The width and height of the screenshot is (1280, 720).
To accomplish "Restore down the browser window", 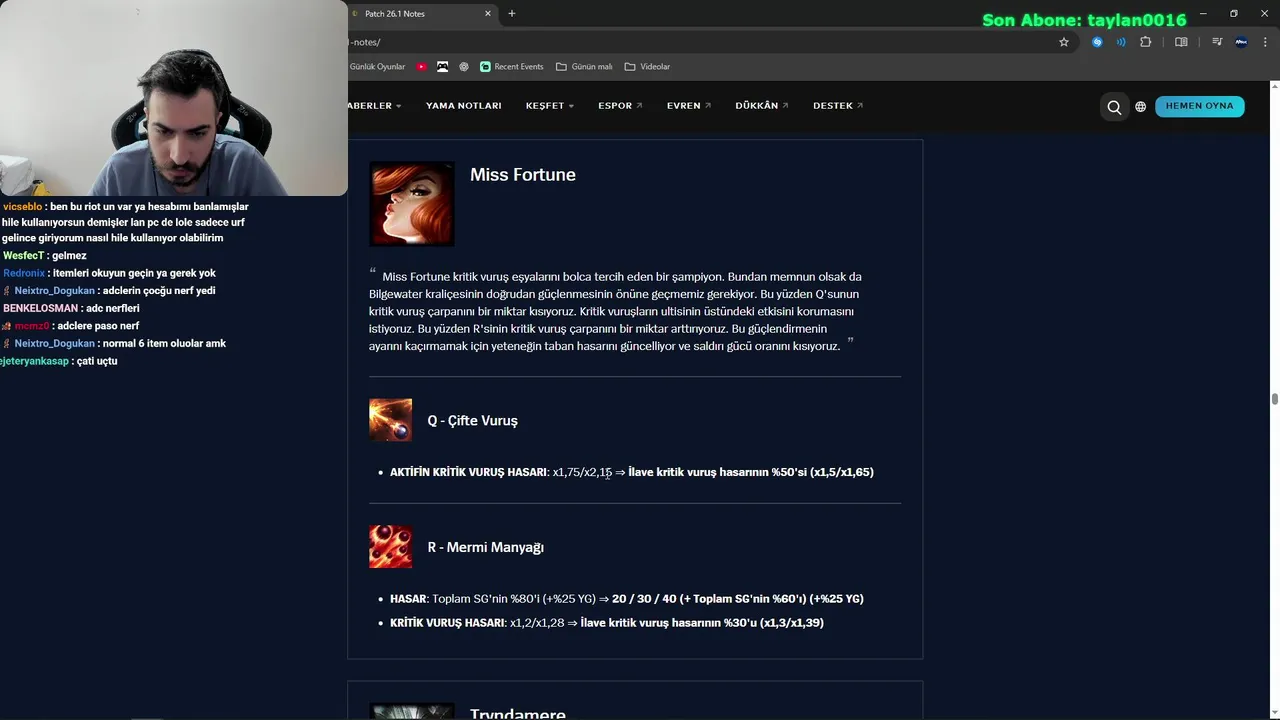I will (x=1234, y=13).
